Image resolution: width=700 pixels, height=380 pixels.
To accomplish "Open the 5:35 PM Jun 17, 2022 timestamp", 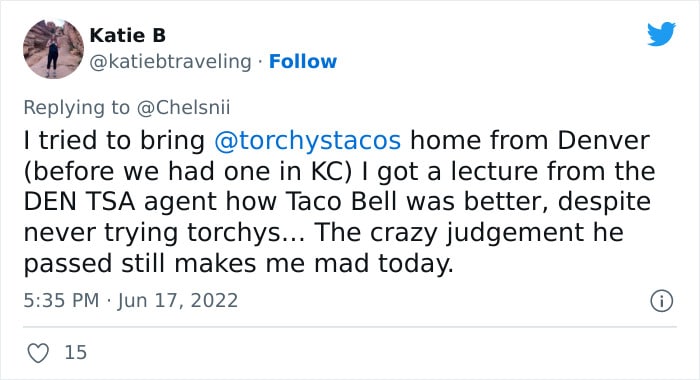I will coord(131,301).
